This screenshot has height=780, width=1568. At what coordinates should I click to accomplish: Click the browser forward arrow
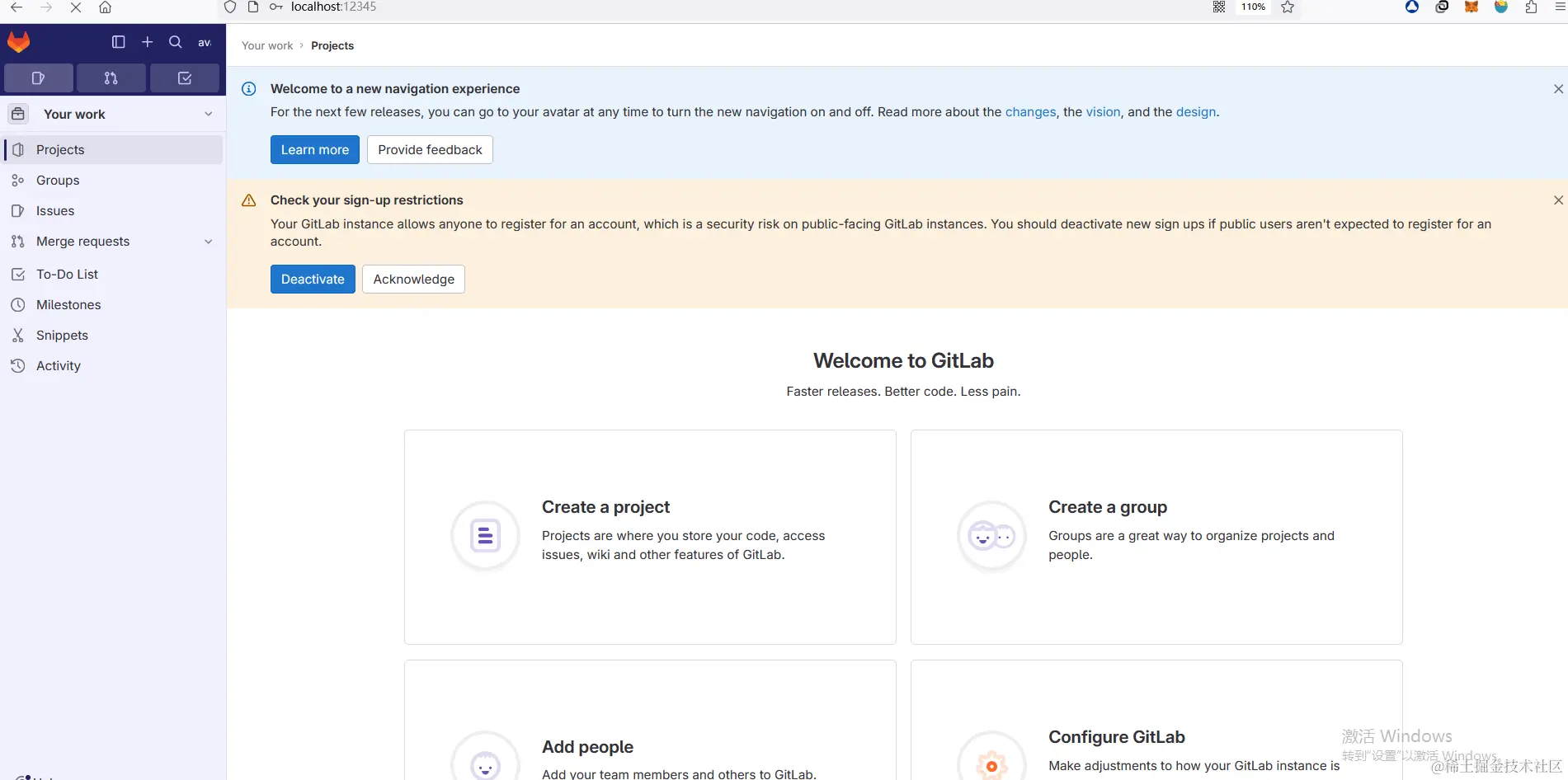coord(46,7)
